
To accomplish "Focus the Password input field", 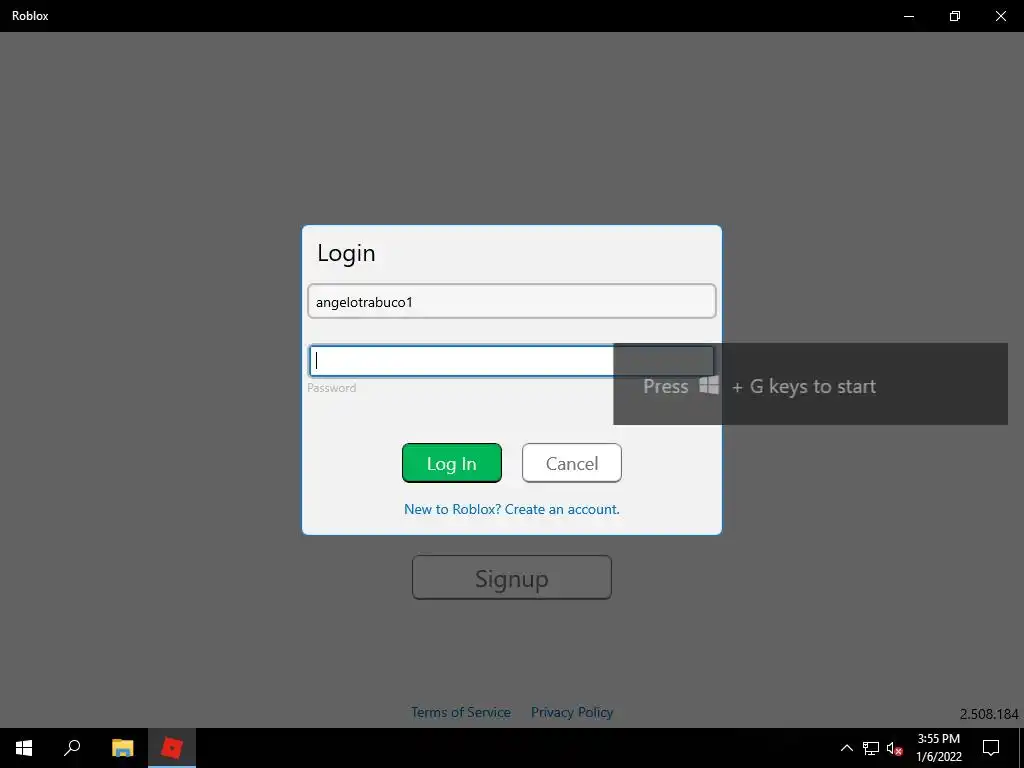I will (x=511, y=360).
